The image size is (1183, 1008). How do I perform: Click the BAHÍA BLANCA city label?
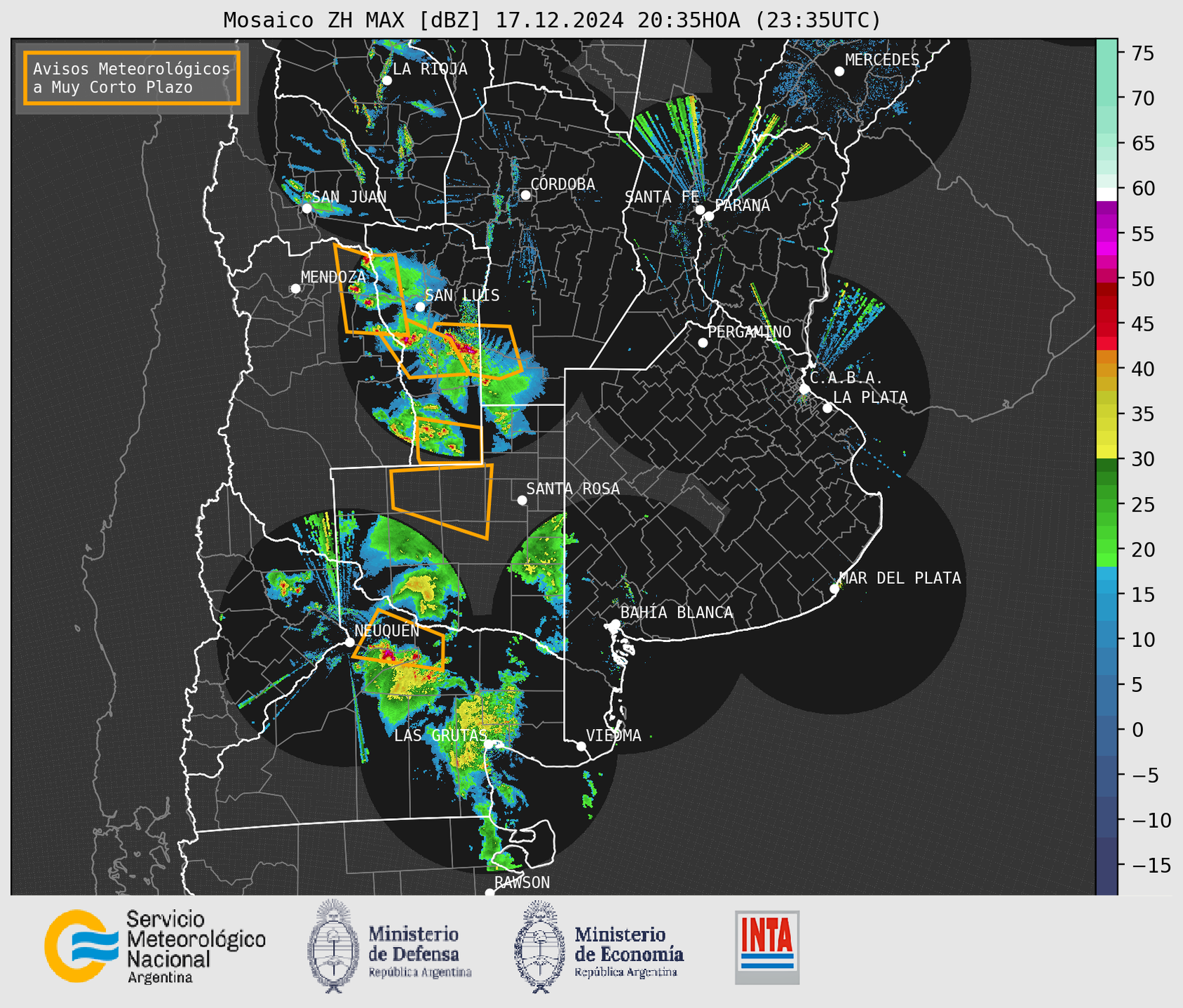pos(677,613)
